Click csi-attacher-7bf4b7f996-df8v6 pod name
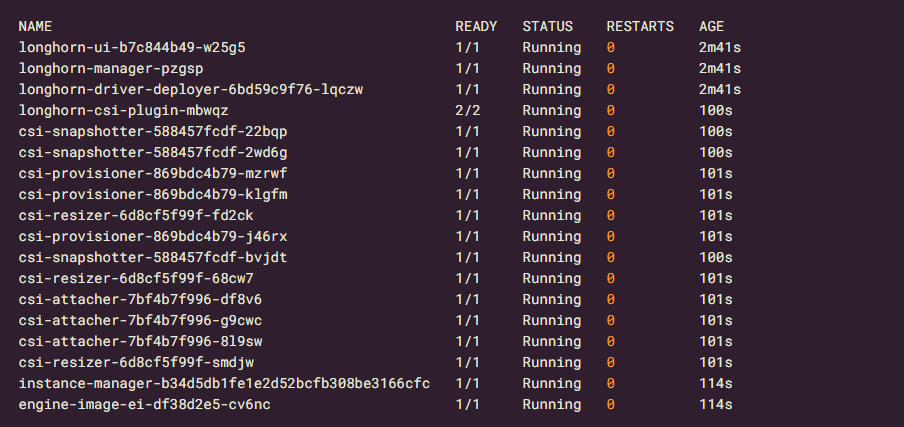Image resolution: width=904 pixels, height=427 pixels. pos(140,300)
